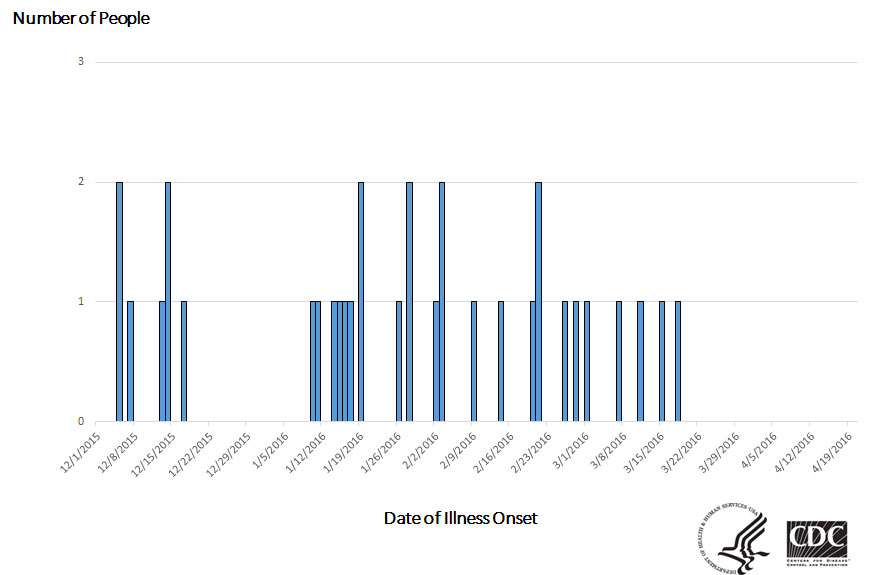This screenshot has height=575, width=880.
Task: Click the y-axis value 3
Action: pyautogui.click(x=81, y=61)
